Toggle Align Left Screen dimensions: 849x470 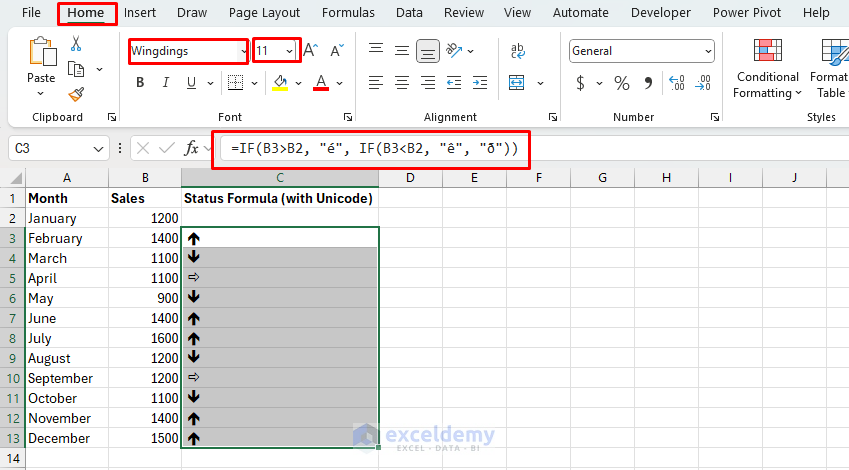click(x=376, y=82)
